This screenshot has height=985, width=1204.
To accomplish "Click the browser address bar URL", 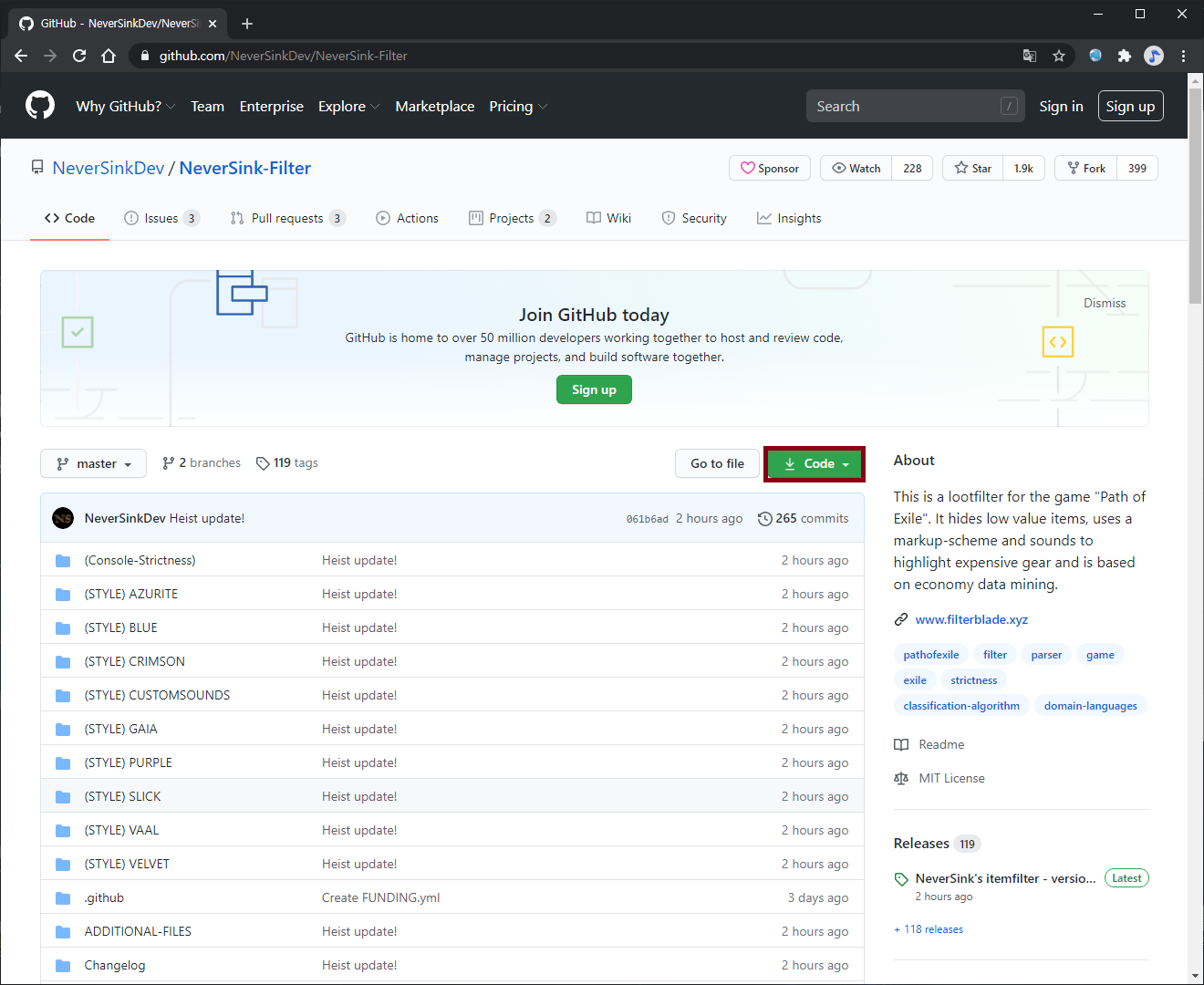I will click(x=284, y=56).
